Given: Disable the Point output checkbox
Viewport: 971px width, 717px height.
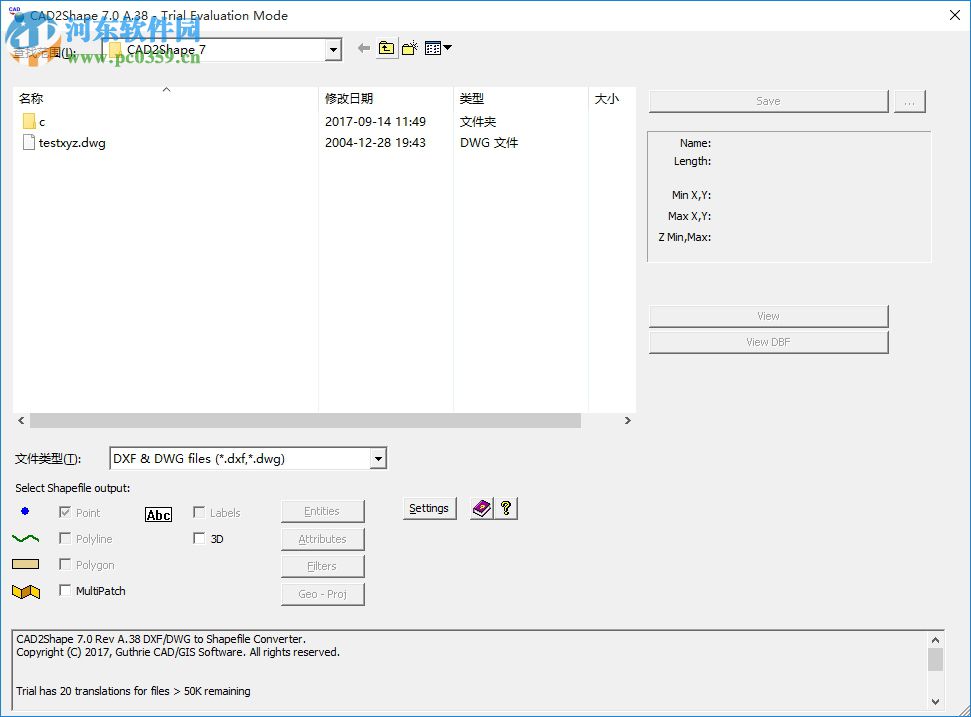Looking at the screenshot, I should click(x=64, y=511).
